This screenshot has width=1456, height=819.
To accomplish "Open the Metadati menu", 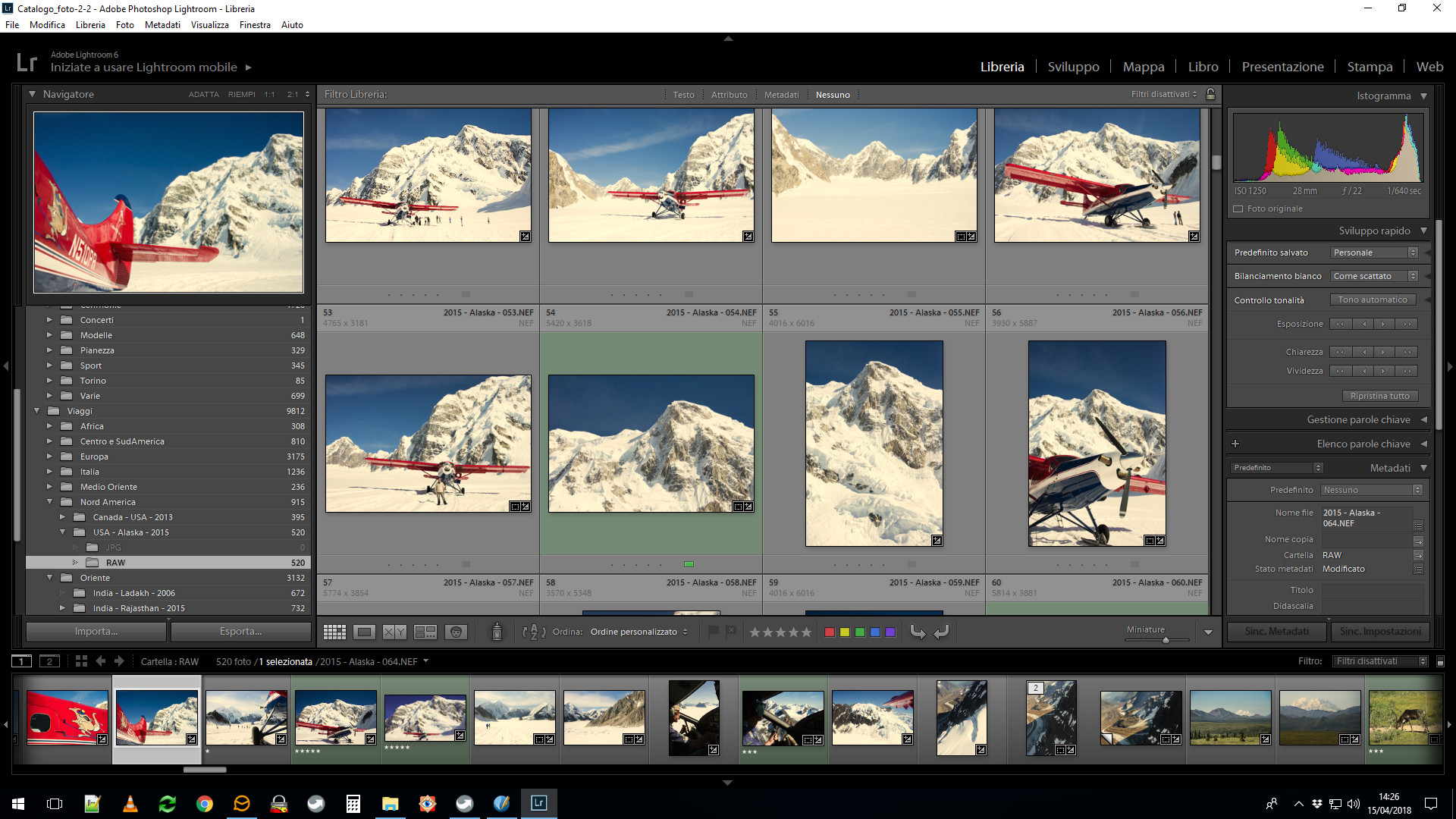I will [162, 25].
